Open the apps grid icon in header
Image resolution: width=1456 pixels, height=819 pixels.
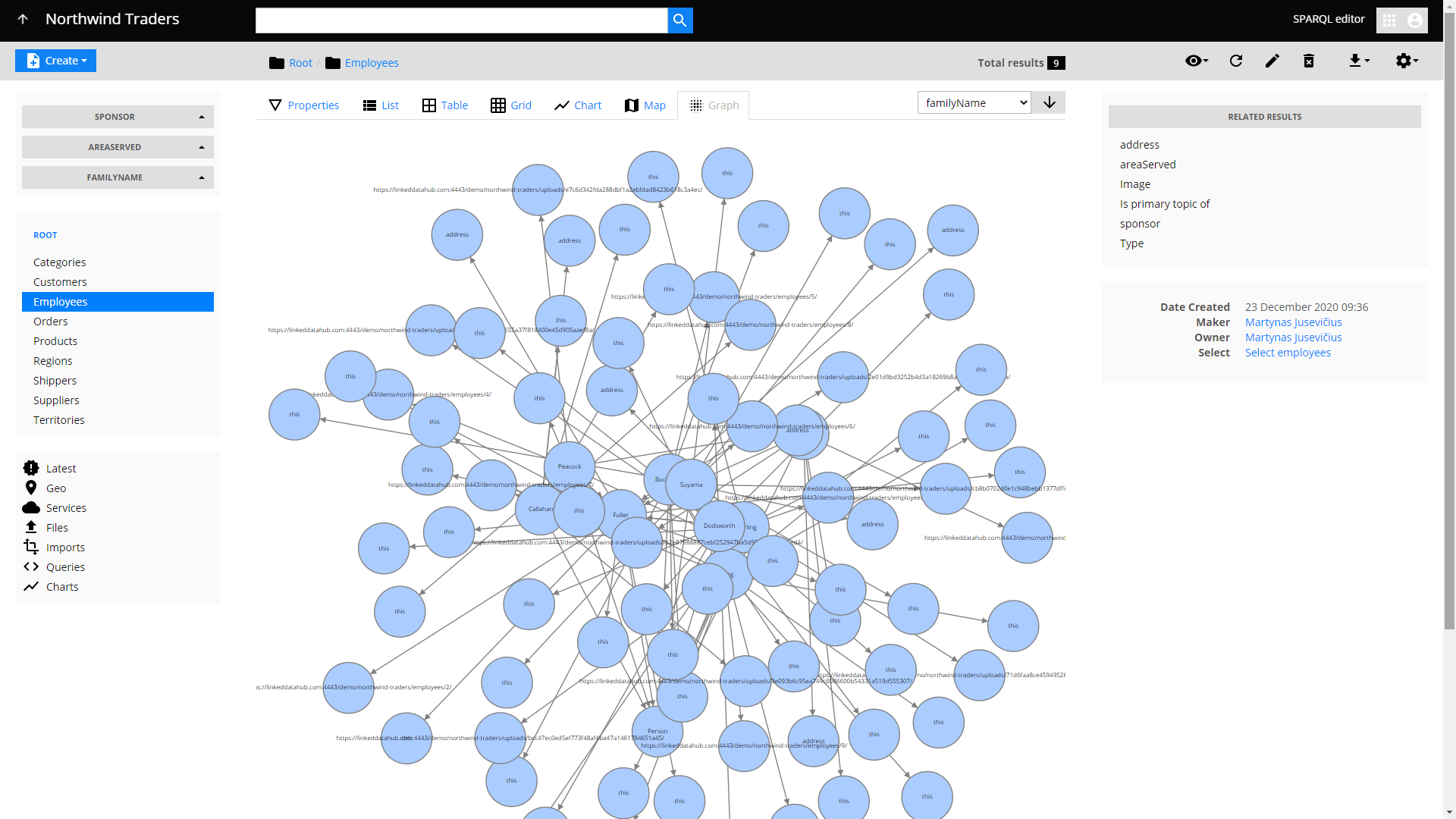click(1389, 20)
